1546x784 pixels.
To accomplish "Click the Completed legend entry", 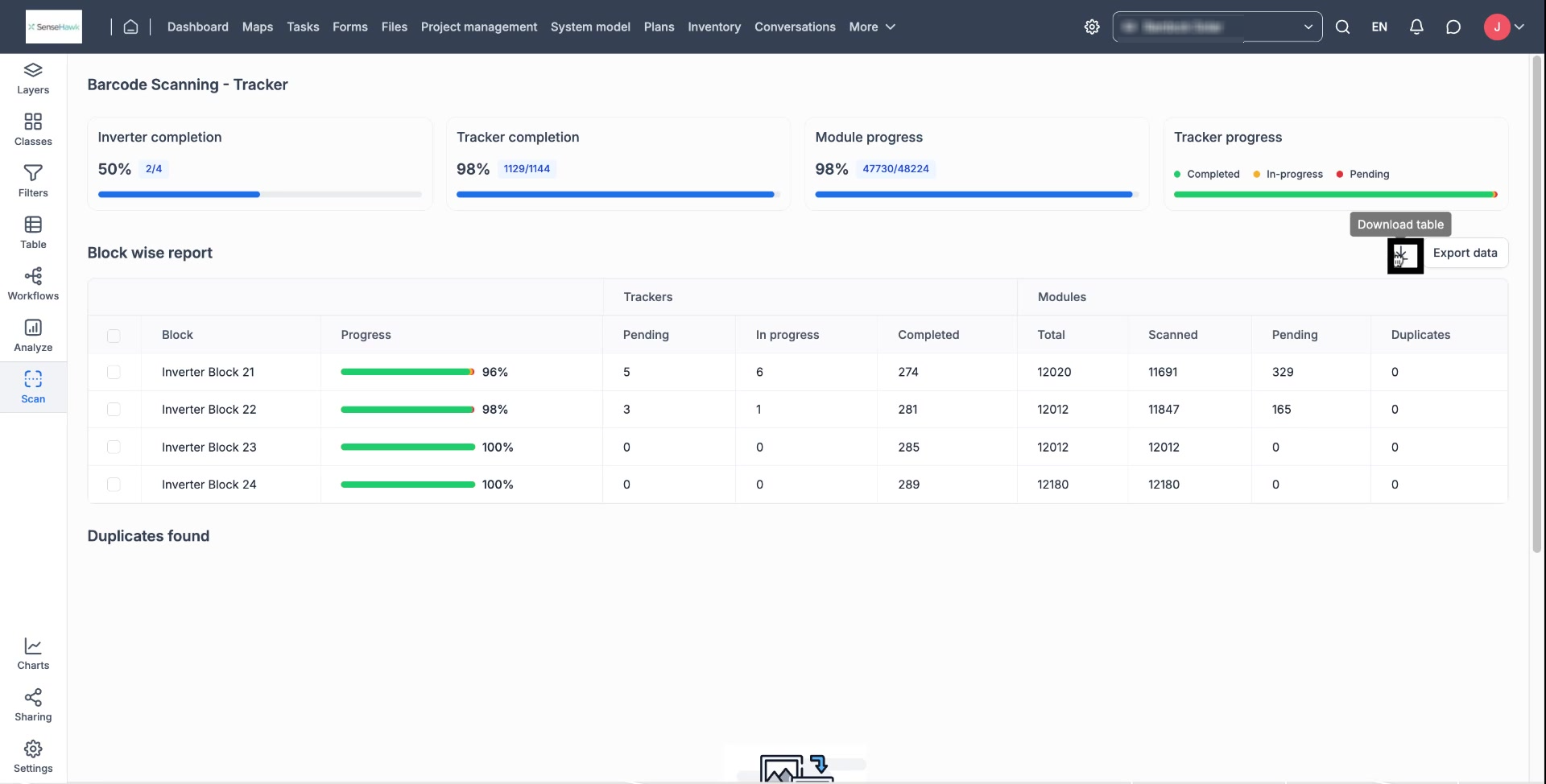I will click(x=1207, y=174).
